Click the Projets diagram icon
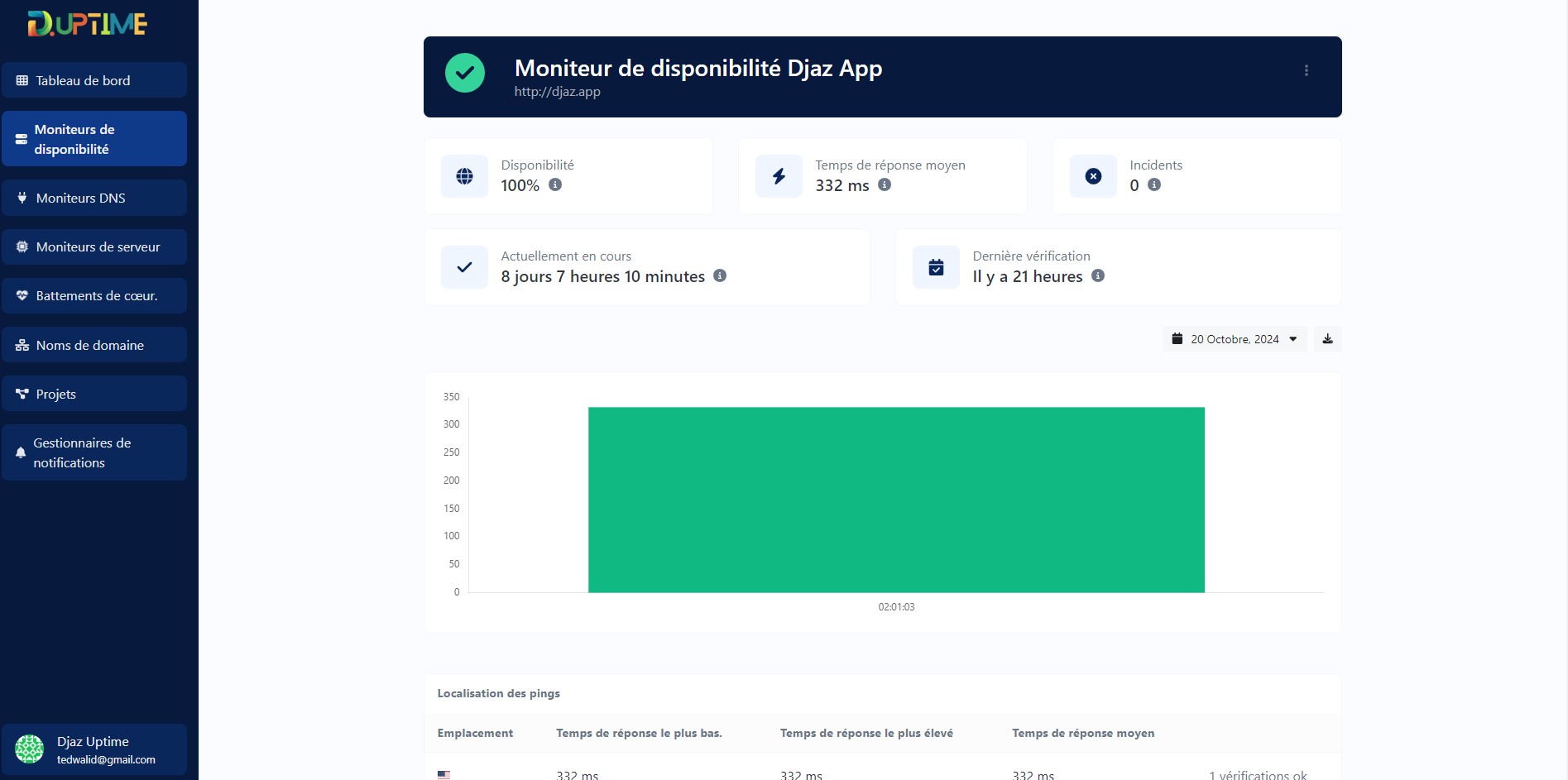 (x=22, y=394)
